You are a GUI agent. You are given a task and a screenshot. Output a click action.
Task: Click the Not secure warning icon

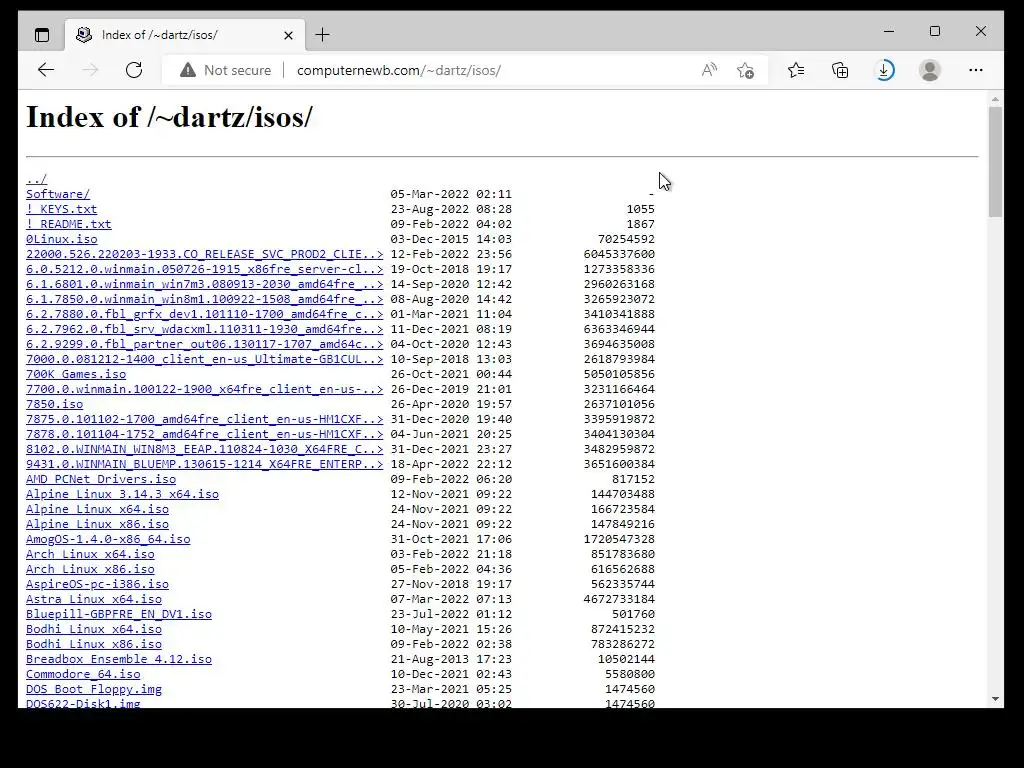click(188, 70)
